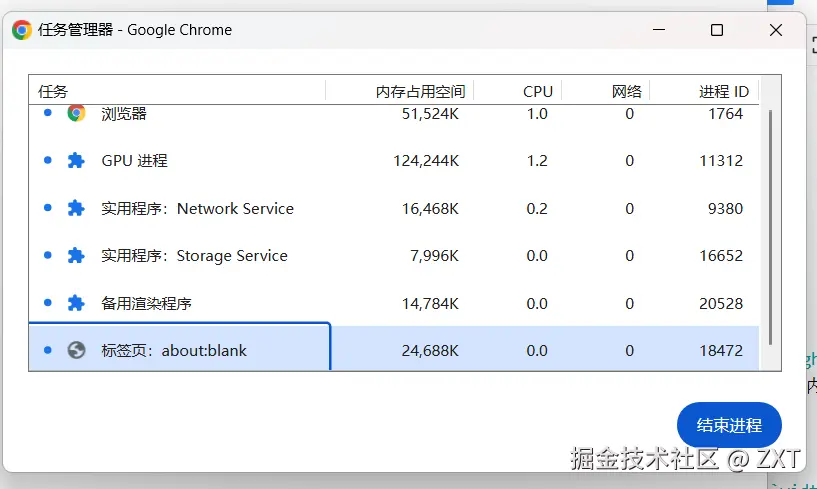Minimize the 任务管理器 window
Image resolution: width=817 pixels, height=489 pixels.
tap(659, 30)
